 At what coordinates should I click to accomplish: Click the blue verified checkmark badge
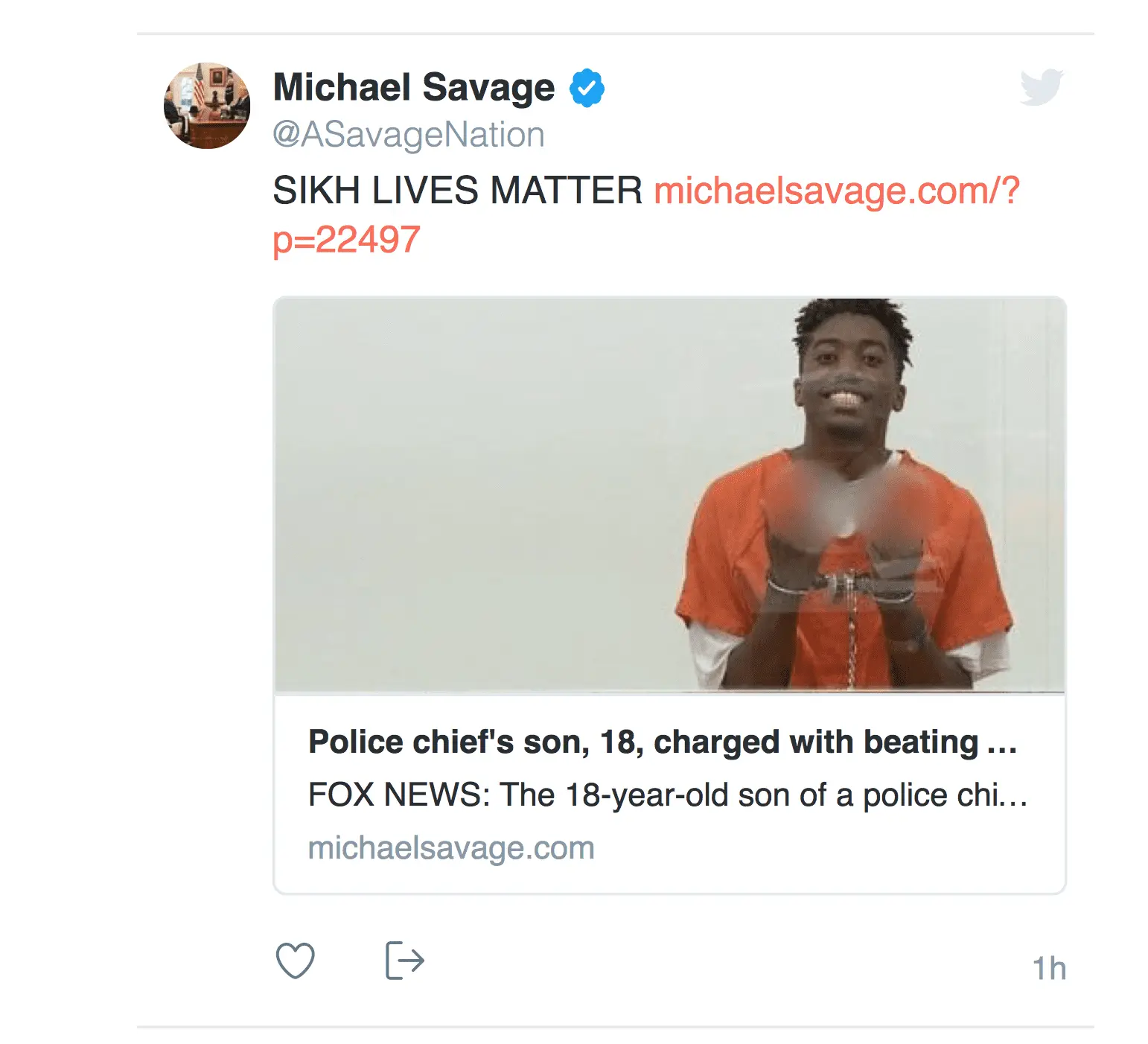[587, 89]
